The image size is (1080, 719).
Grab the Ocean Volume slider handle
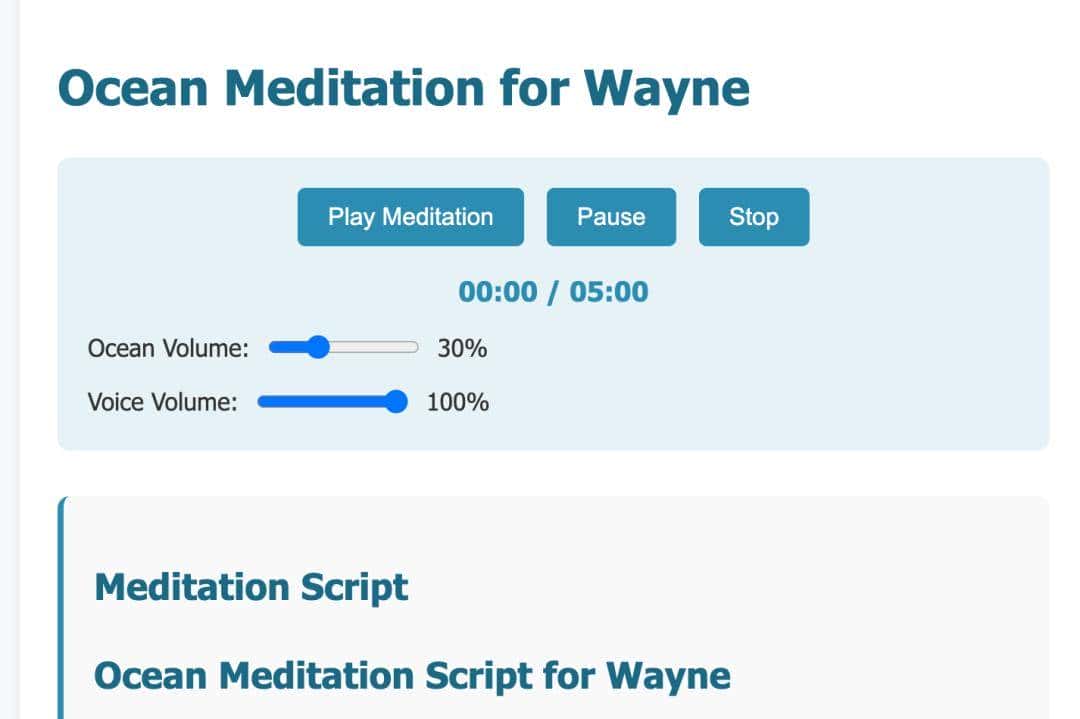[x=318, y=348]
